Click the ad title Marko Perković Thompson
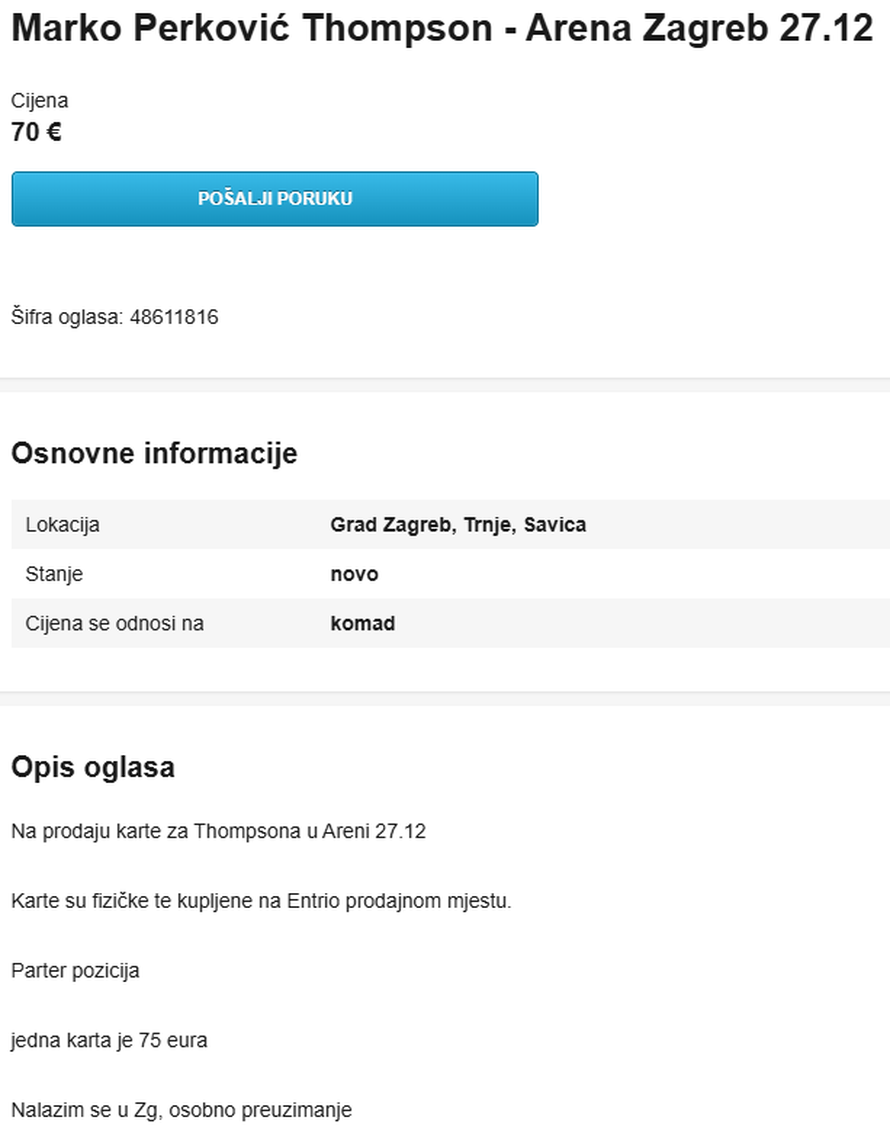890x1146 pixels. tap(442, 28)
